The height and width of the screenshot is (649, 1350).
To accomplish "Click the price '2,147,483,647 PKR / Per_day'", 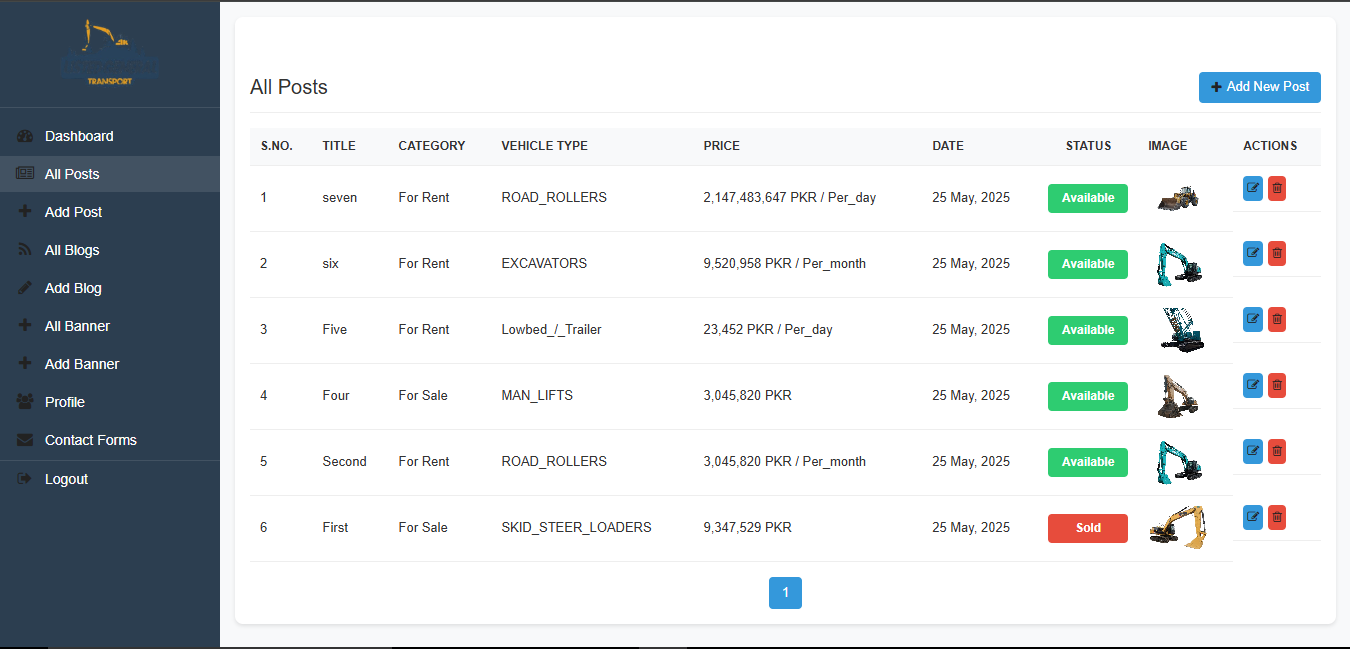I will pos(790,197).
